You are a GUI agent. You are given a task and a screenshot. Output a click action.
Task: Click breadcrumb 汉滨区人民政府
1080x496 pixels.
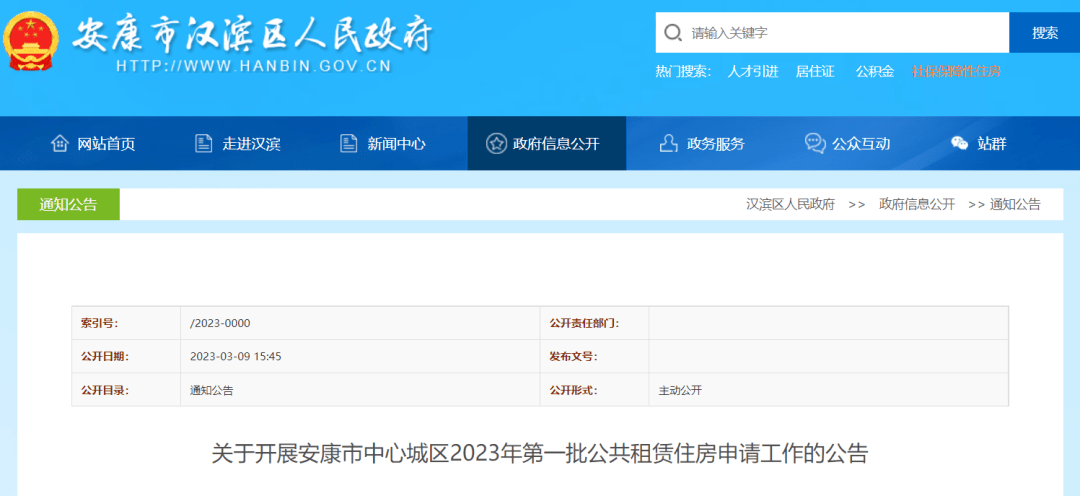[x=791, y=205]
